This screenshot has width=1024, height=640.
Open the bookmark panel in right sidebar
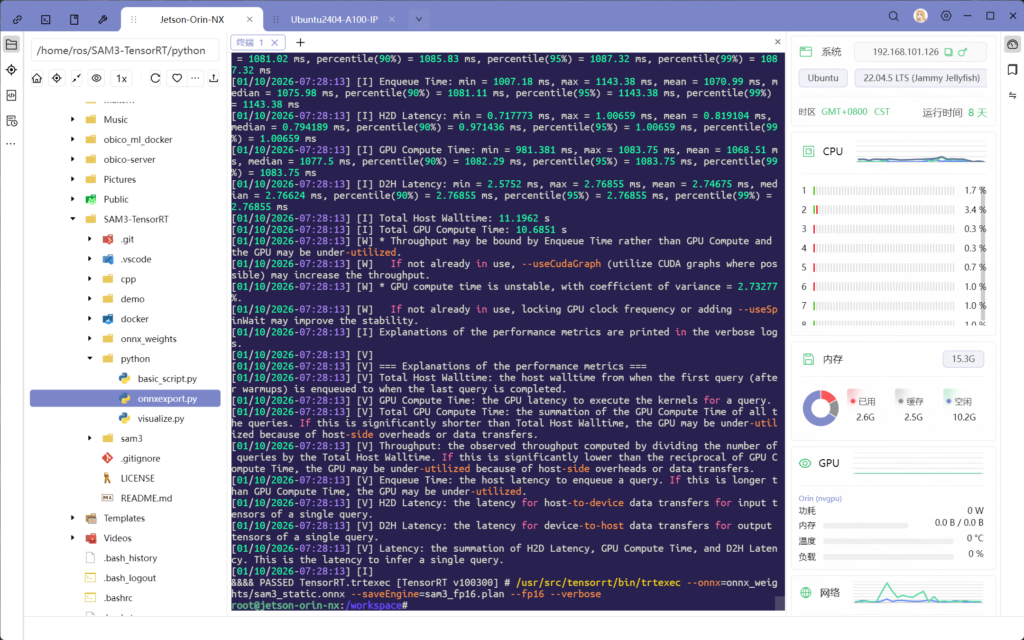click(x=1011, y=69)
